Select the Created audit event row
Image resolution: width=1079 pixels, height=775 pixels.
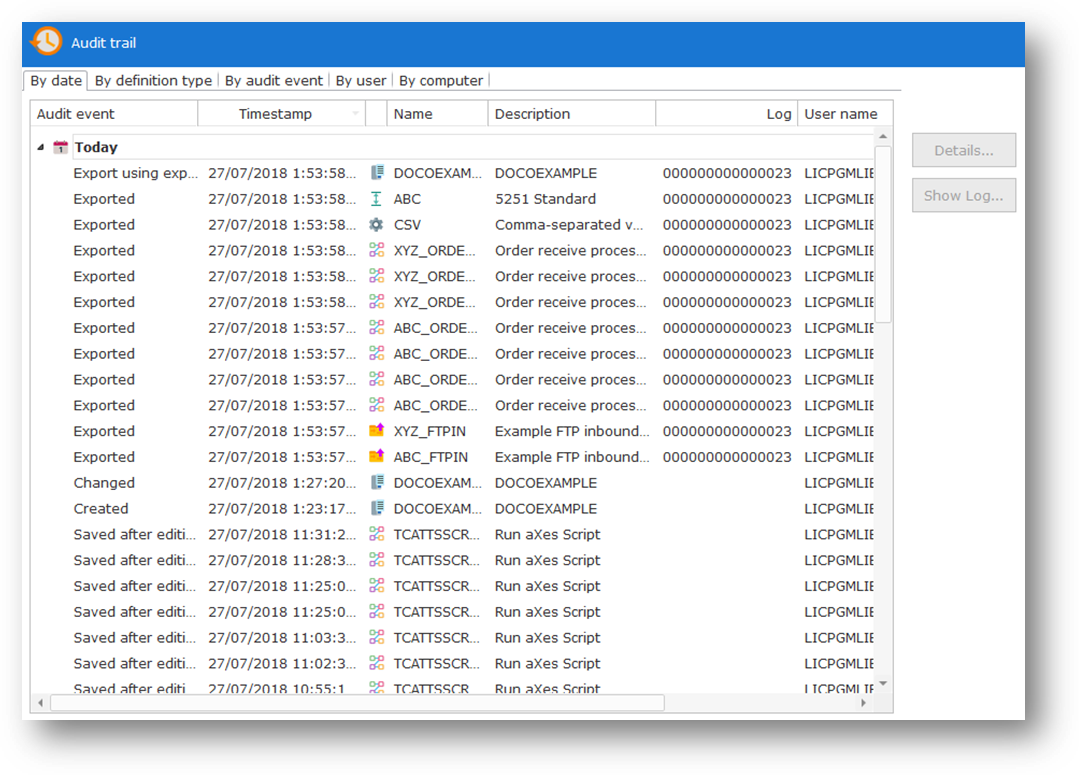pos(101,509)
